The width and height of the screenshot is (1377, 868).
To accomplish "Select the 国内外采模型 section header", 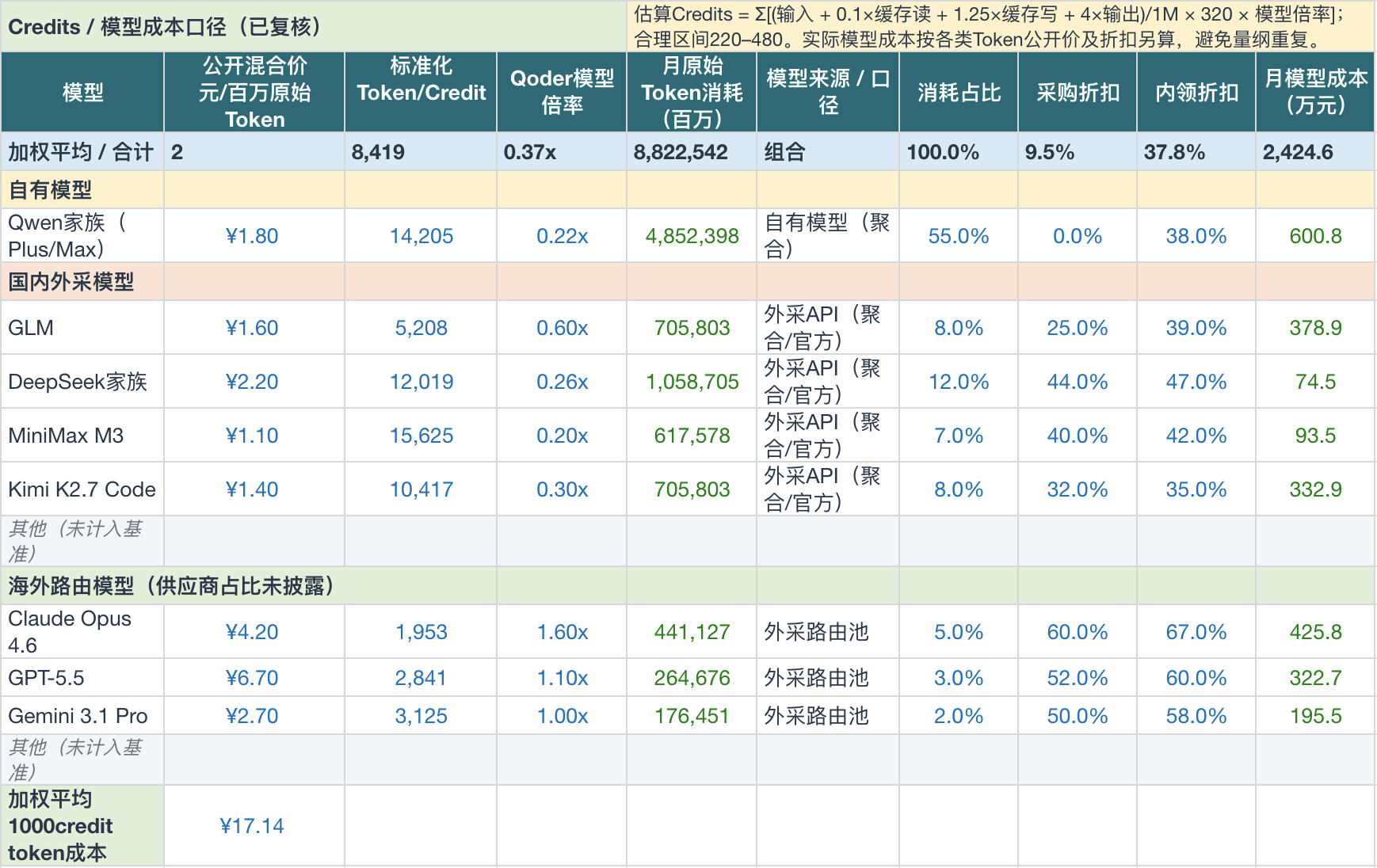I will 82,282.
